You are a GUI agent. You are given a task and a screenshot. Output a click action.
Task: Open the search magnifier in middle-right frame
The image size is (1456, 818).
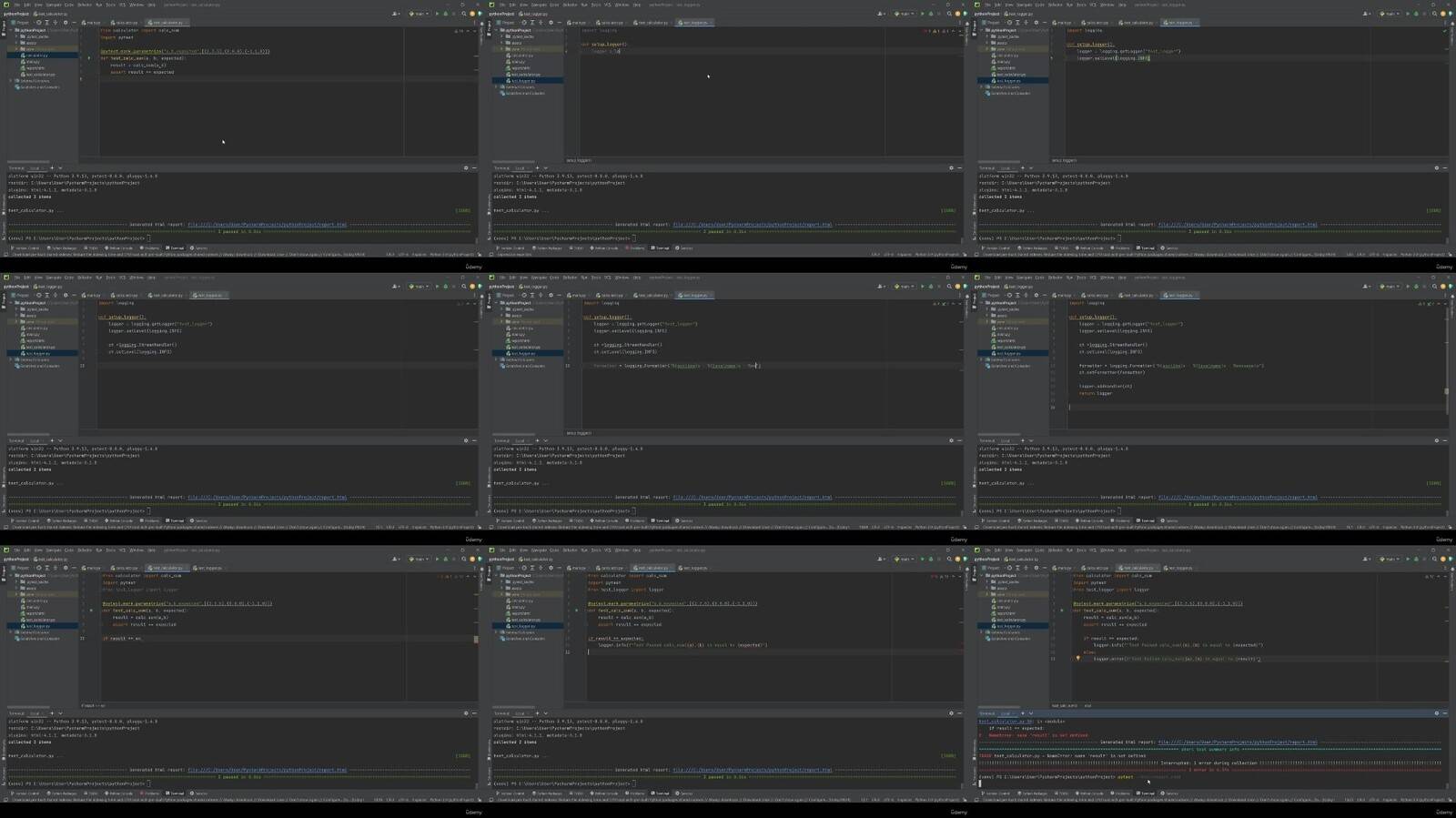click(x=1434, y=287)
